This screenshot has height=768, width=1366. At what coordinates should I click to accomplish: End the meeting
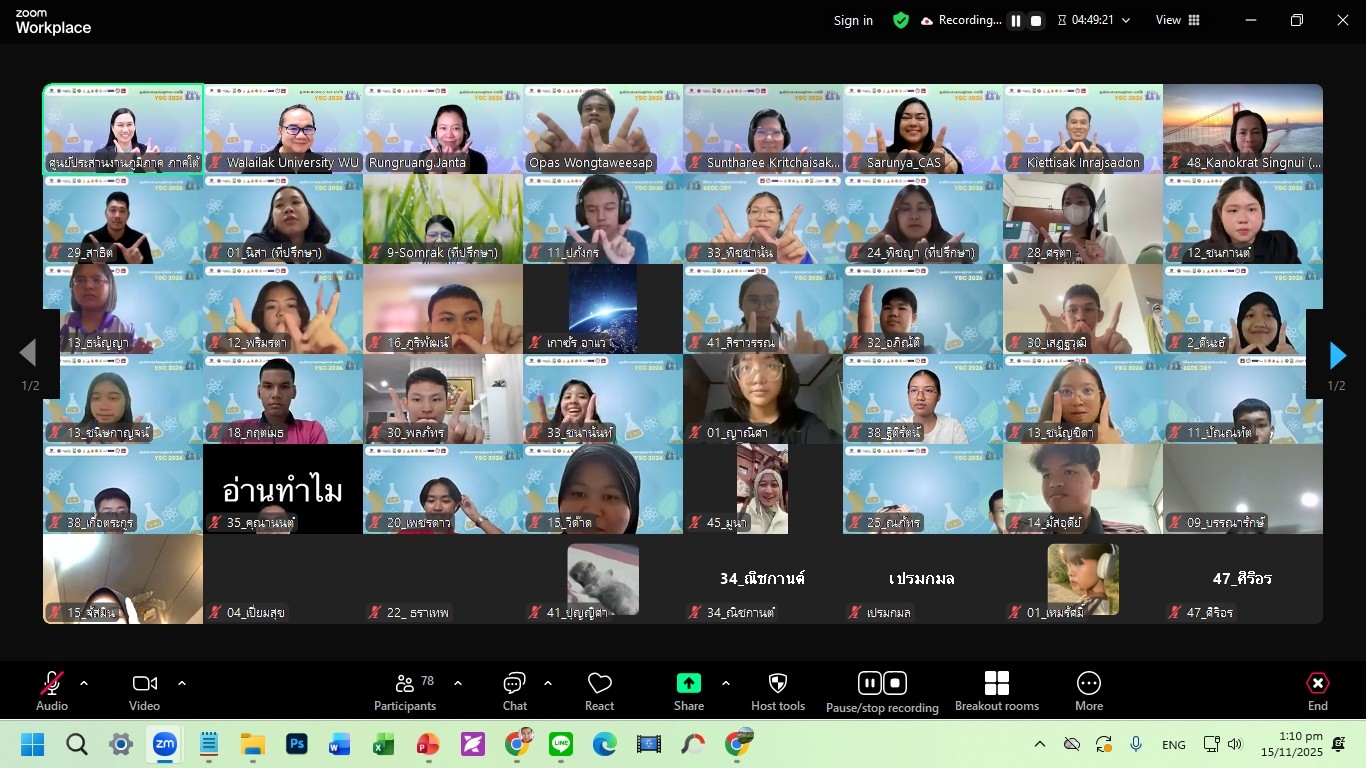(1318, 691)
